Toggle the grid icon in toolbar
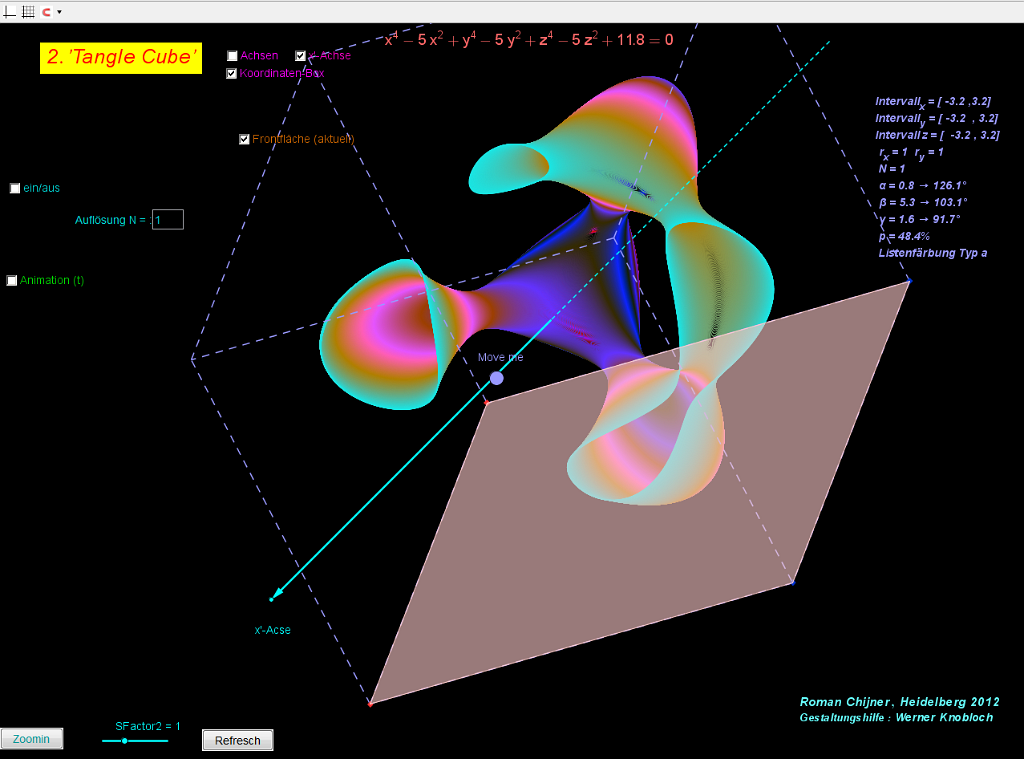The image size is (1024, 759). [28, 11]
